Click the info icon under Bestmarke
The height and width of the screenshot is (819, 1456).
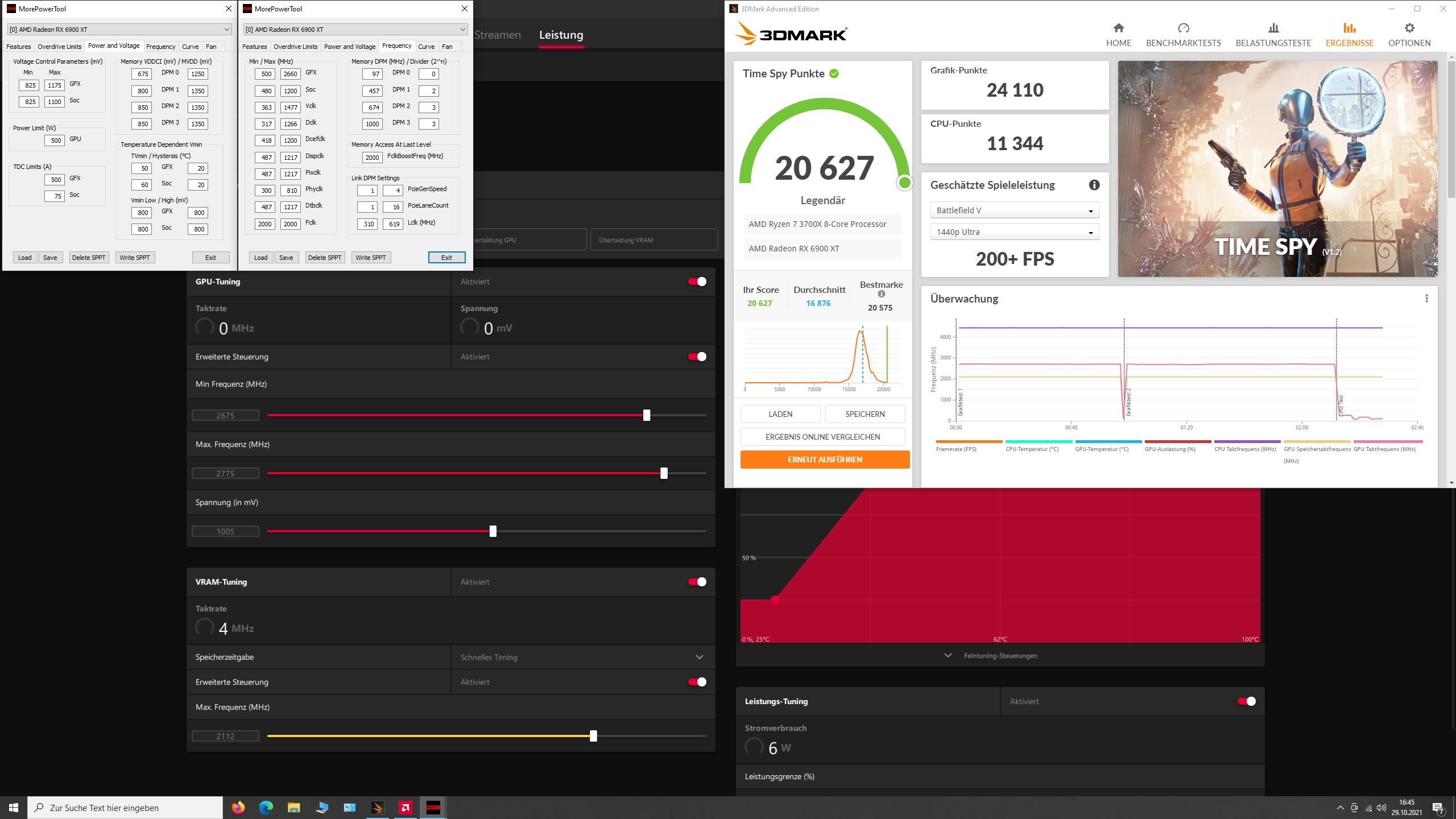point(881,294)
